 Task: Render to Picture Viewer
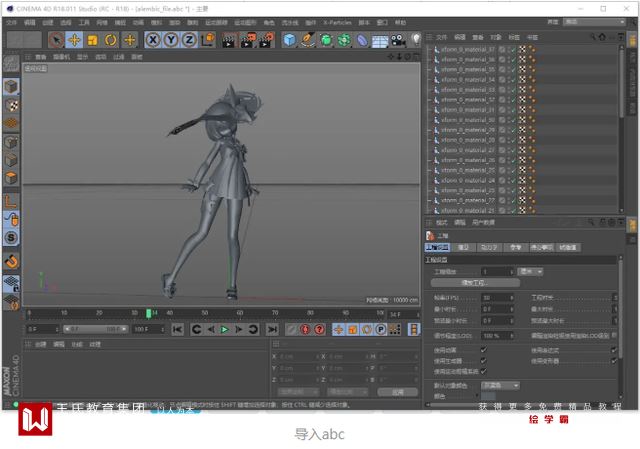click(x=247, y=40)
